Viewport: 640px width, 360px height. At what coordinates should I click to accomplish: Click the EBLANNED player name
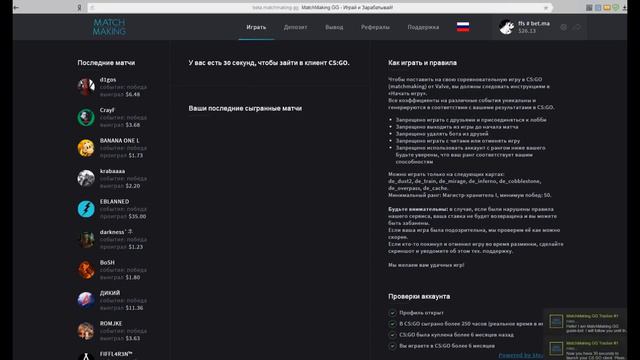[x=114, y=202]
